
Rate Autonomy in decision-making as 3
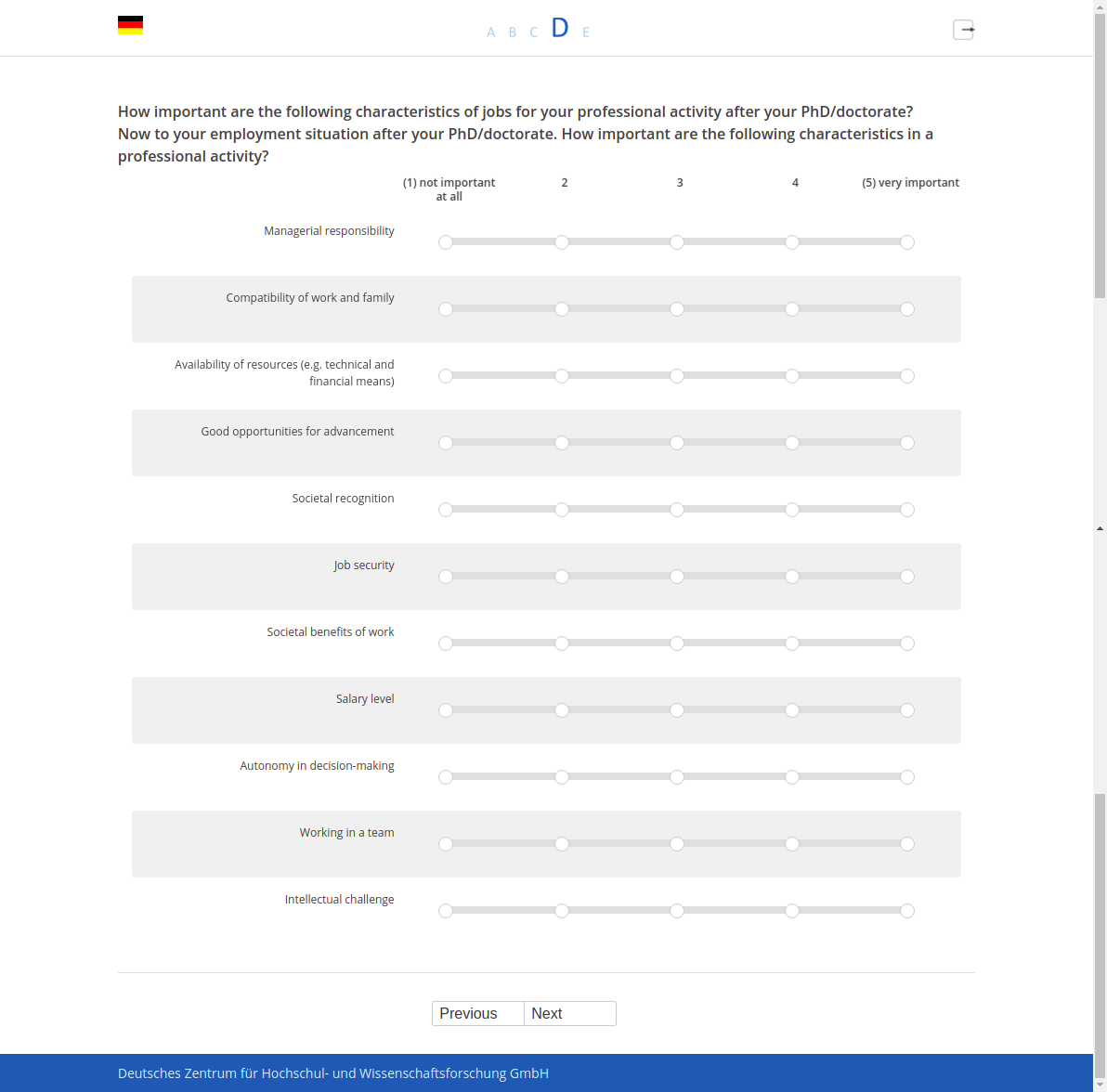tap(676, 777)
